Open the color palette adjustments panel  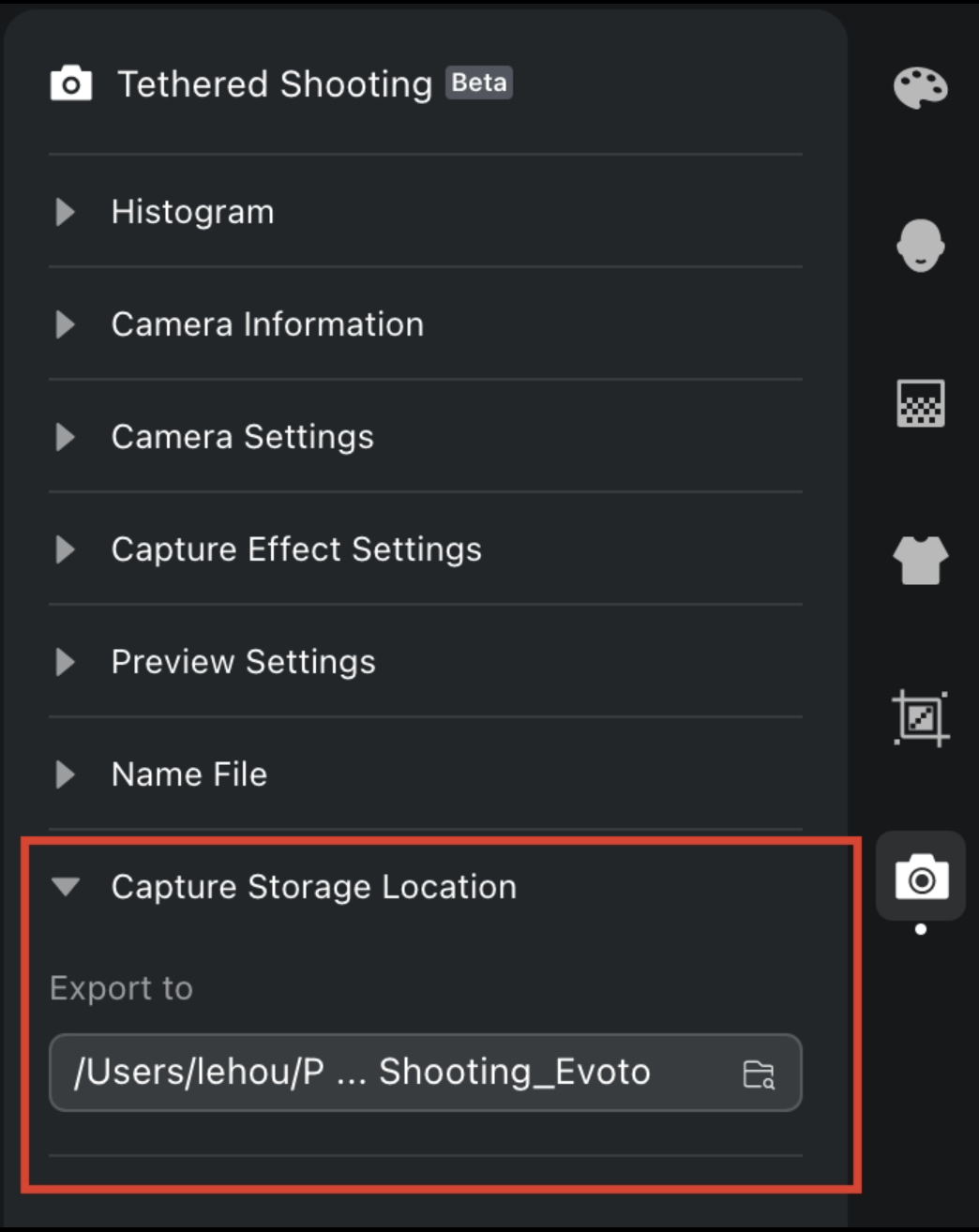pyautogui.click(x=920, y=88)
